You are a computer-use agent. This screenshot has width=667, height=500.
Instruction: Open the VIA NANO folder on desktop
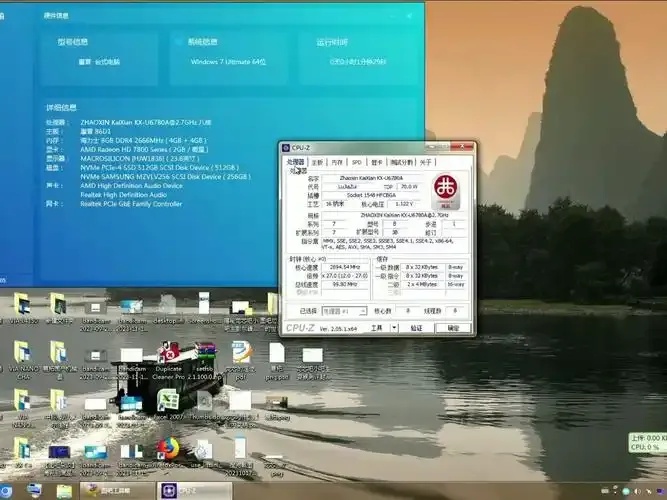[22, 360]
